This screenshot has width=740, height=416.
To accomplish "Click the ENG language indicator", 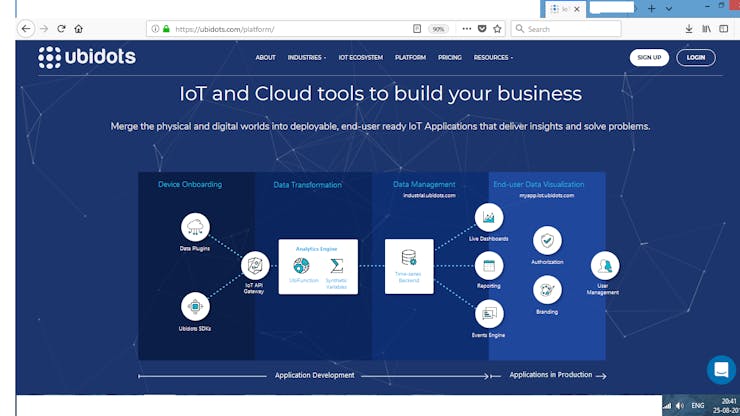I will (x=698, y=406).
